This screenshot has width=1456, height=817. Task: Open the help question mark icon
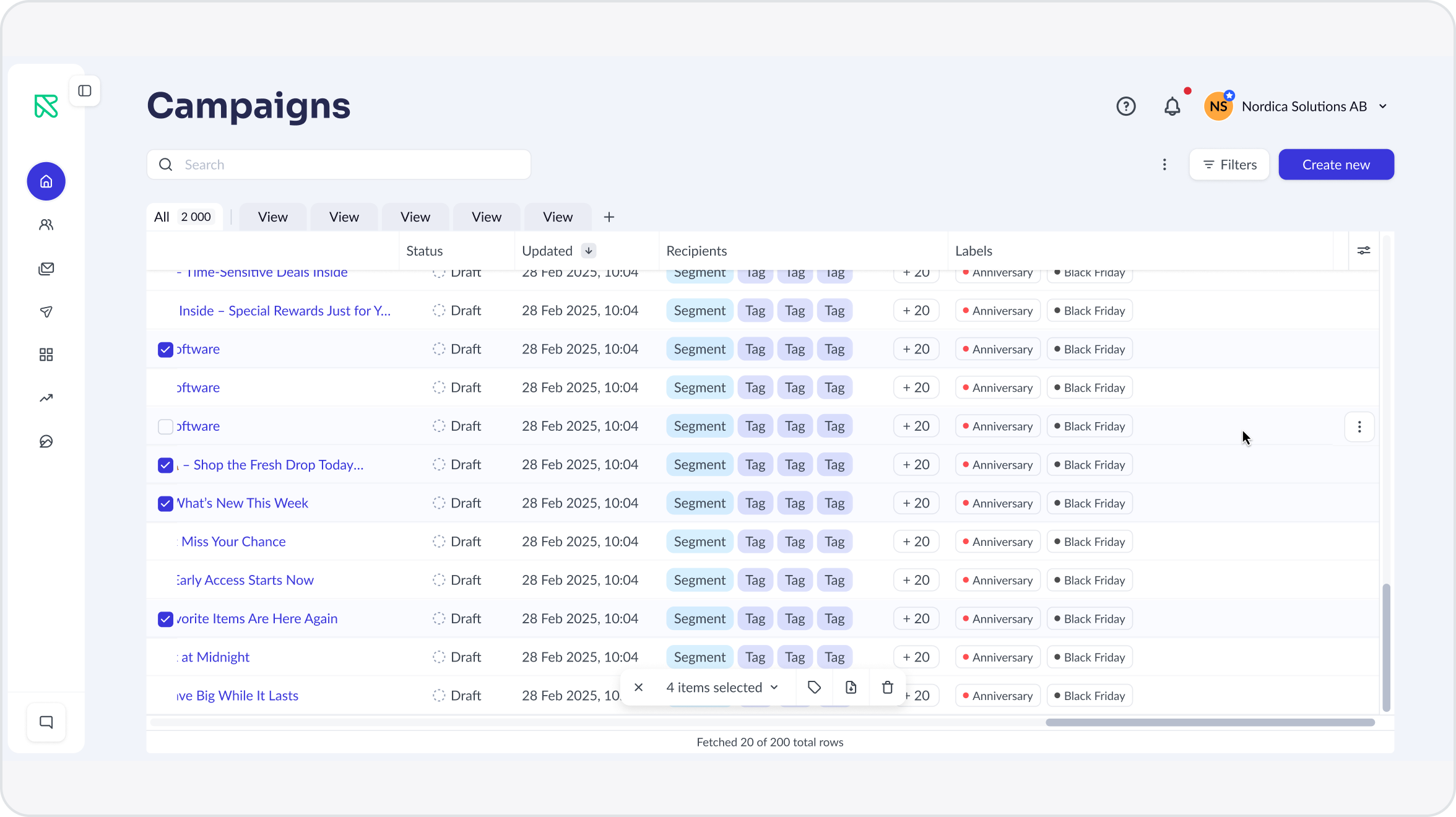tap(1125, 106)
